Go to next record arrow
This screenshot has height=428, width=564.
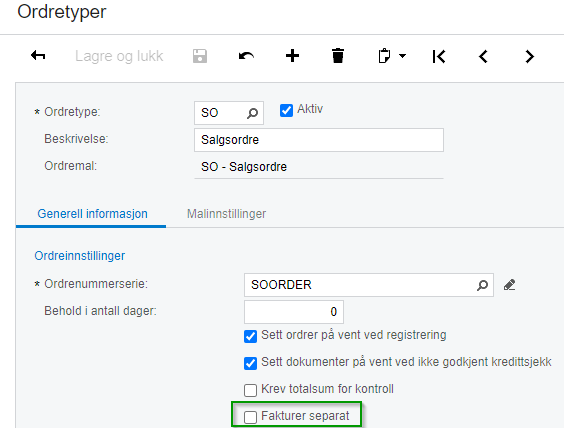click(529, 56)
